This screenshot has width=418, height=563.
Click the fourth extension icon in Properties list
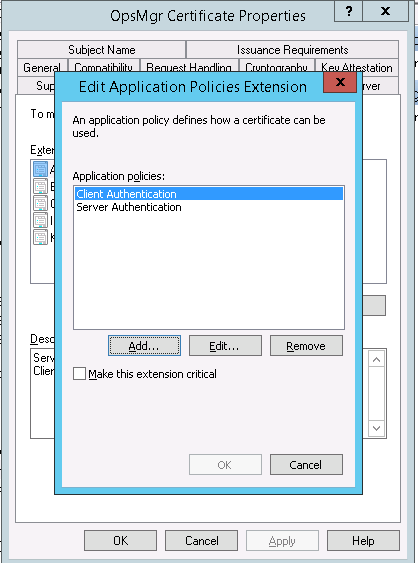pyautogui.click(x=40, y=220)
